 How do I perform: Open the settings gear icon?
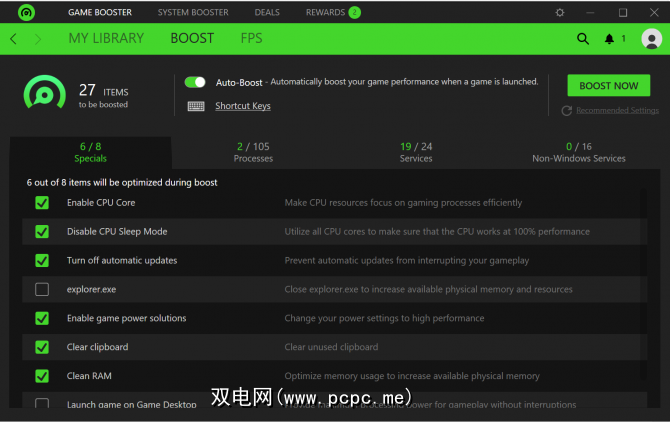[x=560, y=12]
